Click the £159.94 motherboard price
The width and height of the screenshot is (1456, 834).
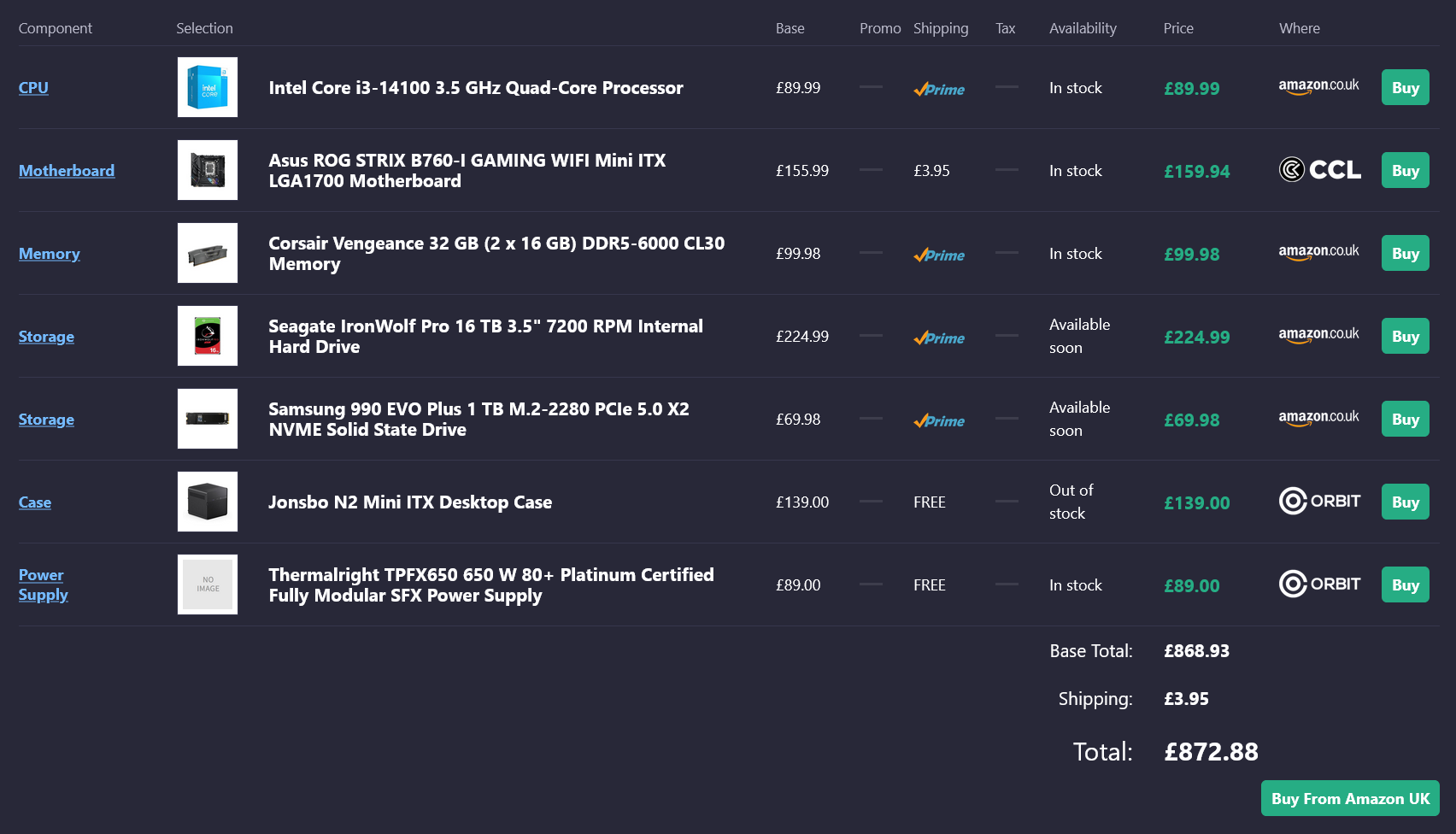pyautogui.click(x=1197, y=171)
